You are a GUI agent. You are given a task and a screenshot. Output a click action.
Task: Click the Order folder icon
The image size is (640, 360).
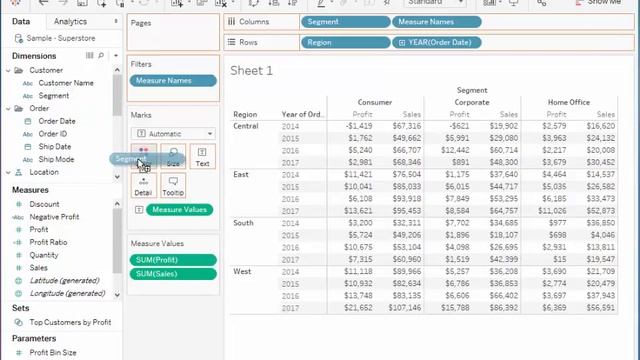pos(18,109)
